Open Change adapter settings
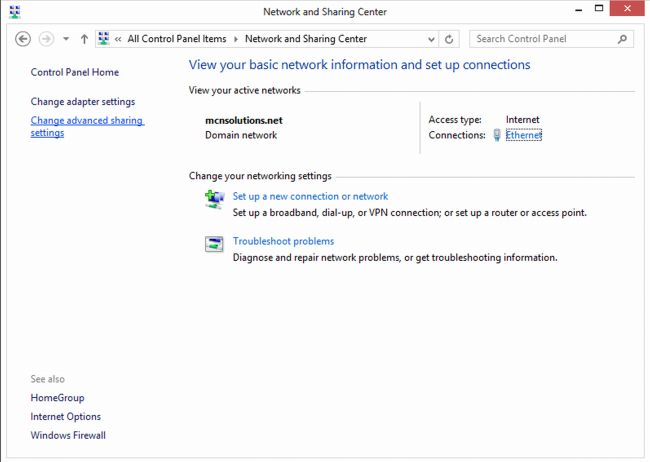 click(83, 102)
